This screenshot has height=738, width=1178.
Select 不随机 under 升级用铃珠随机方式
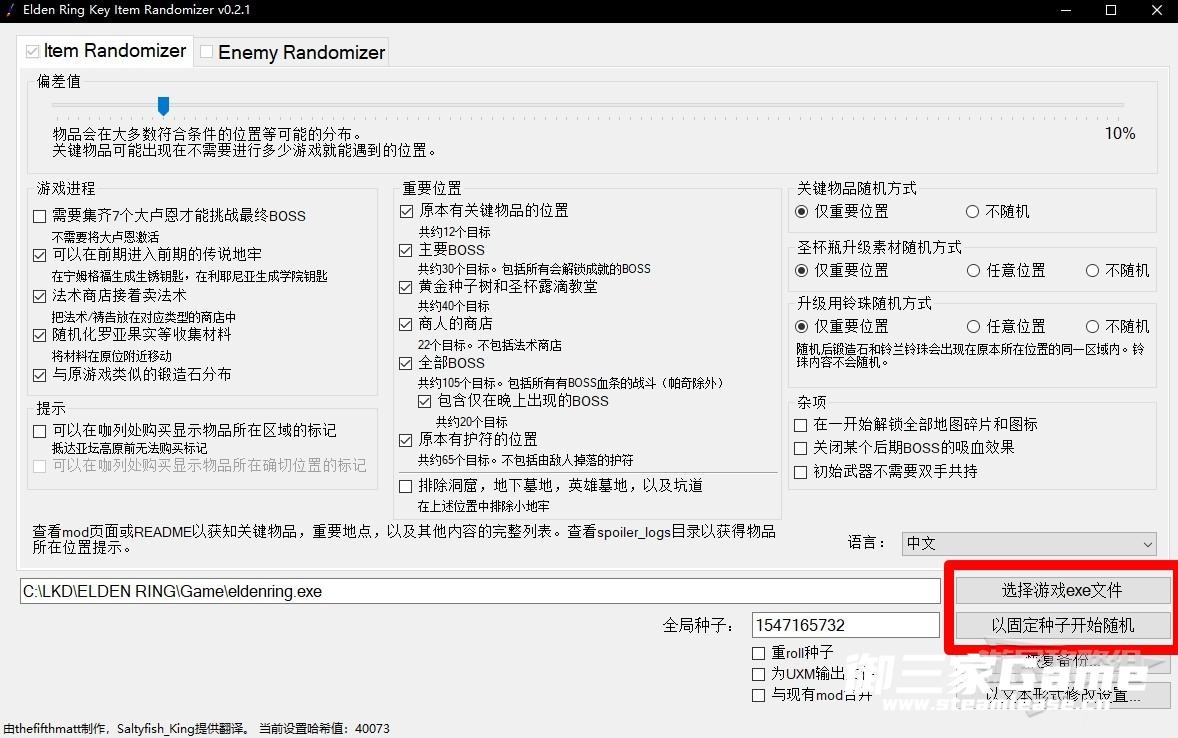pyautogui.click(x=1092, y=327)
